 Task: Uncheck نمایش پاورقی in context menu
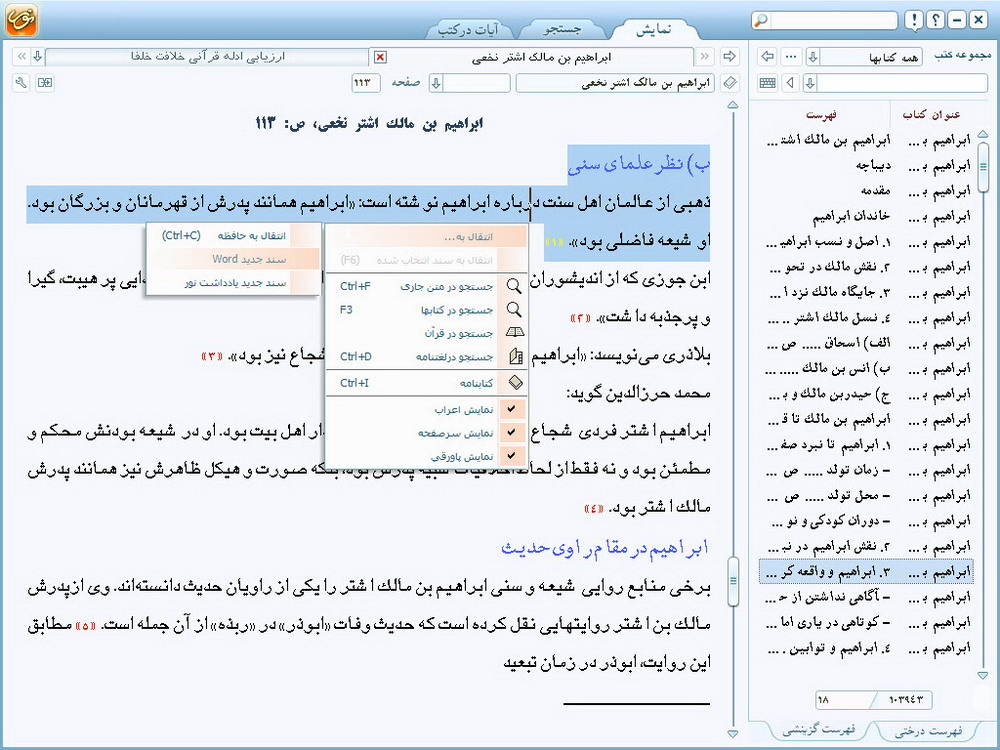pyautogui.click(x=513, y=456)
